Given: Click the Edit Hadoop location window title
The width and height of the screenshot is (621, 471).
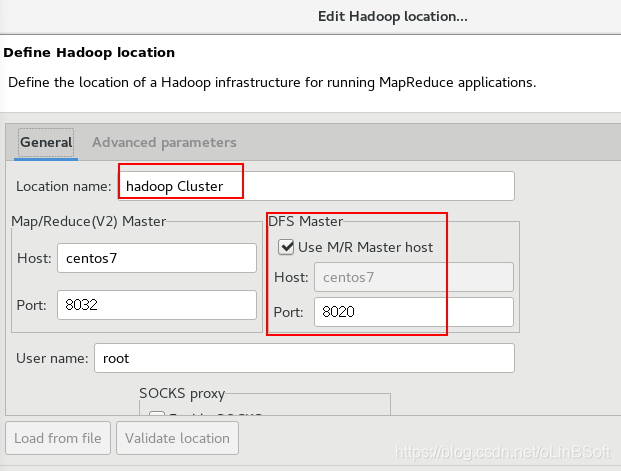Looking at the screenshot, I should [x=392, y=17].
